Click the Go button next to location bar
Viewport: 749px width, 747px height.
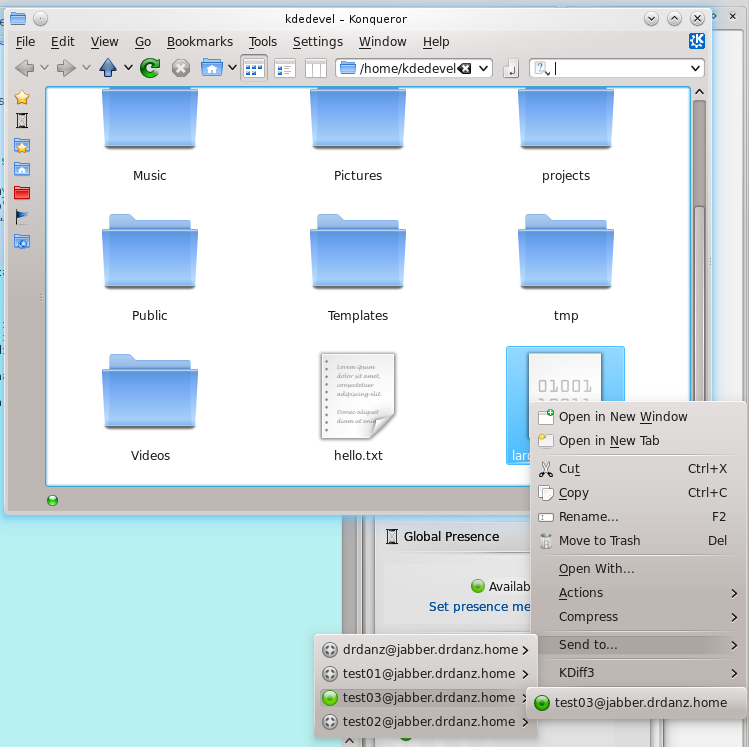coord(511,68)
